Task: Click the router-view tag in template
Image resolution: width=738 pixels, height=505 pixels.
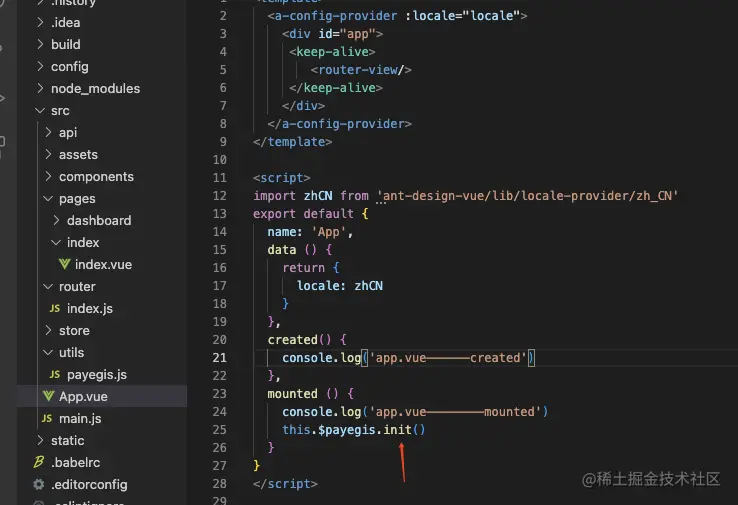Action: click(x=361, y=70)
